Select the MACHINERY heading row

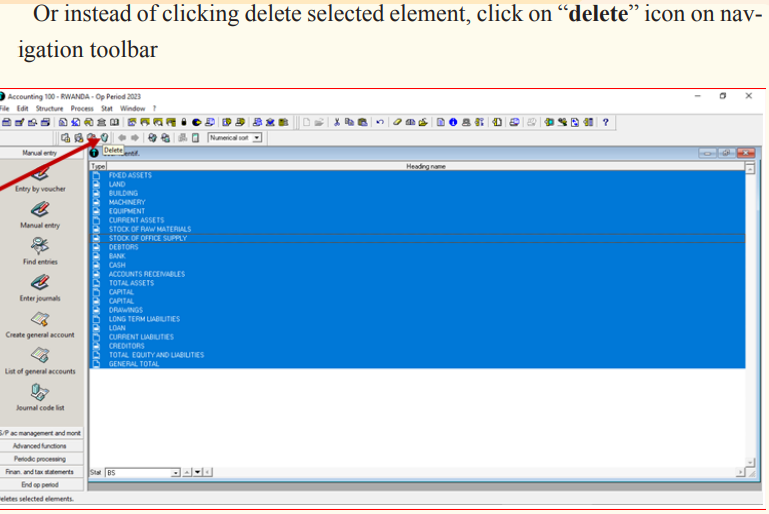click(x=417, y=202)
